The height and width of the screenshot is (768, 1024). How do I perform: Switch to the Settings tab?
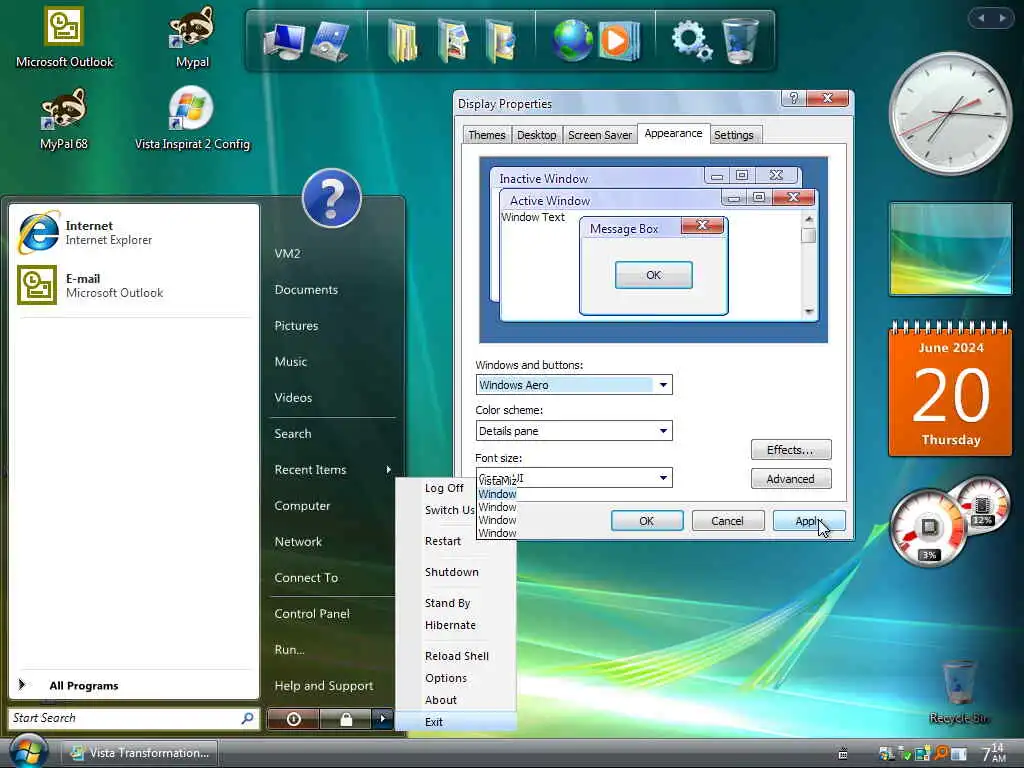(733, 135)
